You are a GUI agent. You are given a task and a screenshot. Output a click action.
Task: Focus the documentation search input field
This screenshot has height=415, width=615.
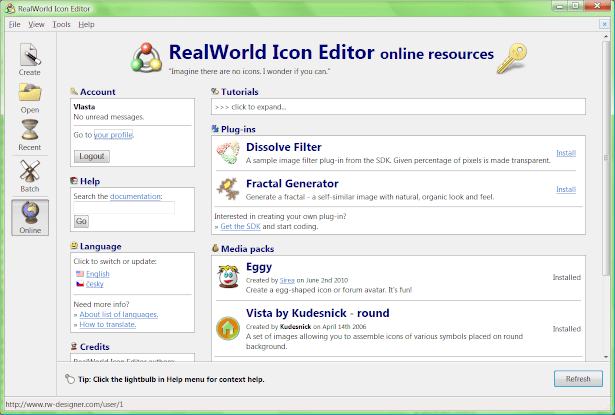tap(124, 208)
